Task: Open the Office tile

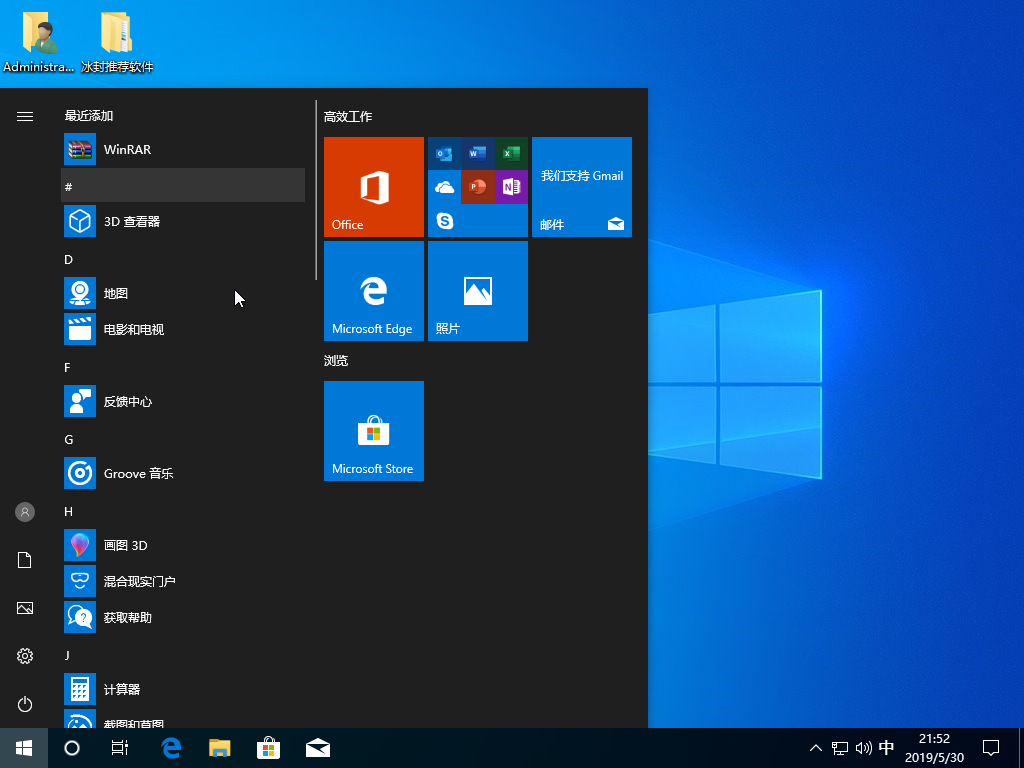Action: pyautogui.click(x=374, y=187)
